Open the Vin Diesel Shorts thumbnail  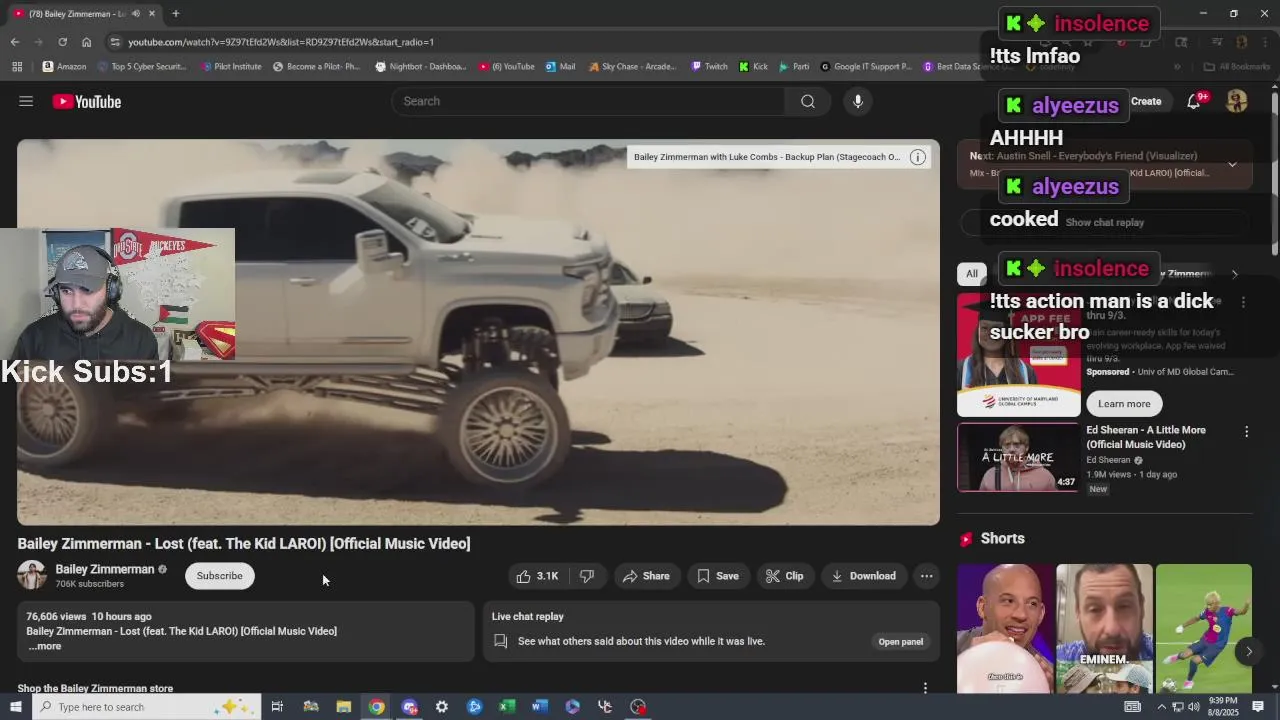coord(1005,628)
